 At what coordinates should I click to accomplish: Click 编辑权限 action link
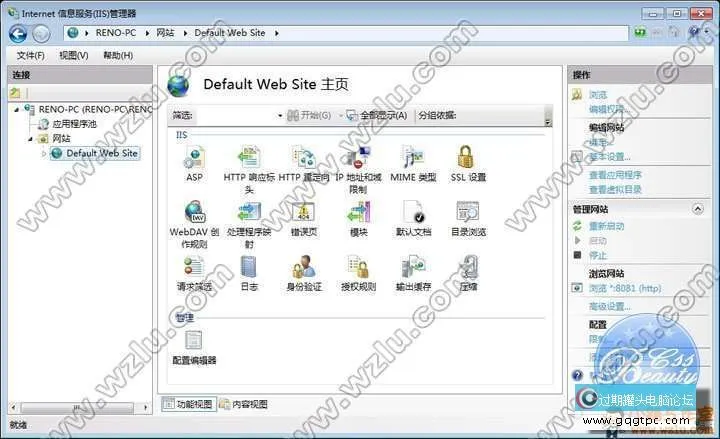(609, 109)
